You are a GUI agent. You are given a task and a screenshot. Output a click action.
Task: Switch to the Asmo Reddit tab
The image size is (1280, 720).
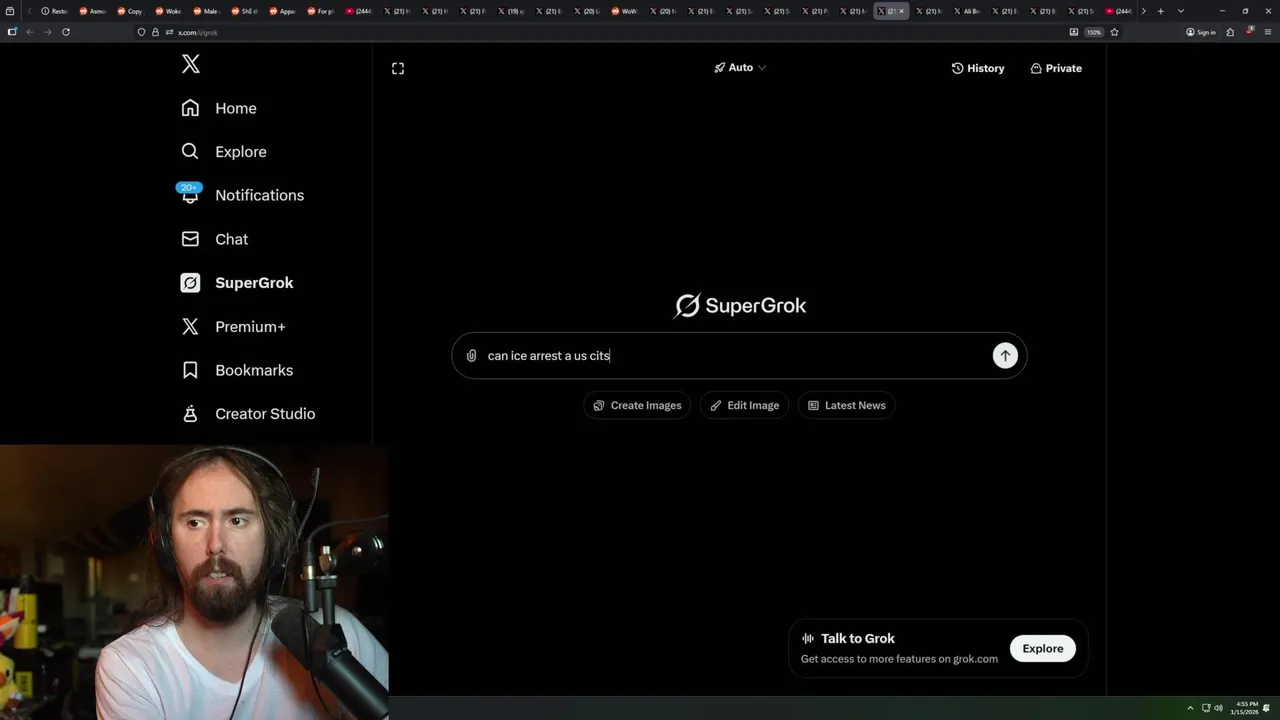click(92, 11)
